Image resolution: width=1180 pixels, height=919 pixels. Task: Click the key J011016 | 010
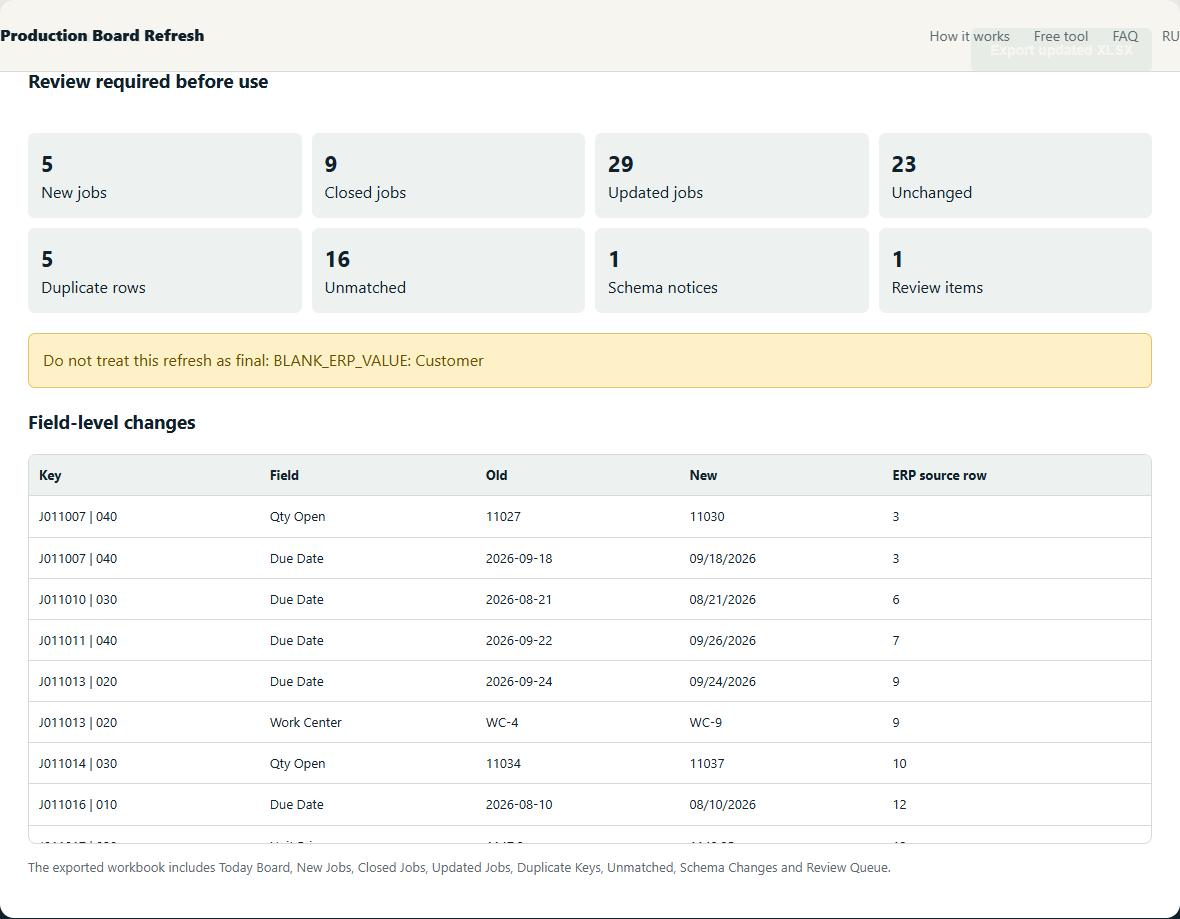click(x=78, y=805)
